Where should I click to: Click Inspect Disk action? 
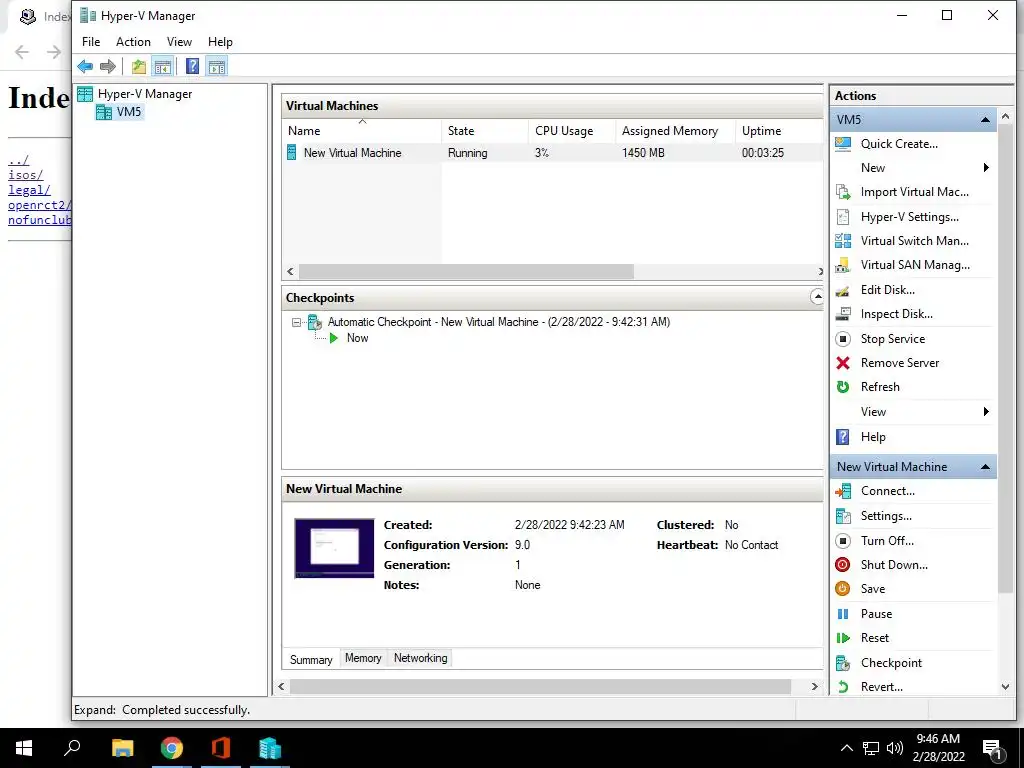[x=896, y=313]
